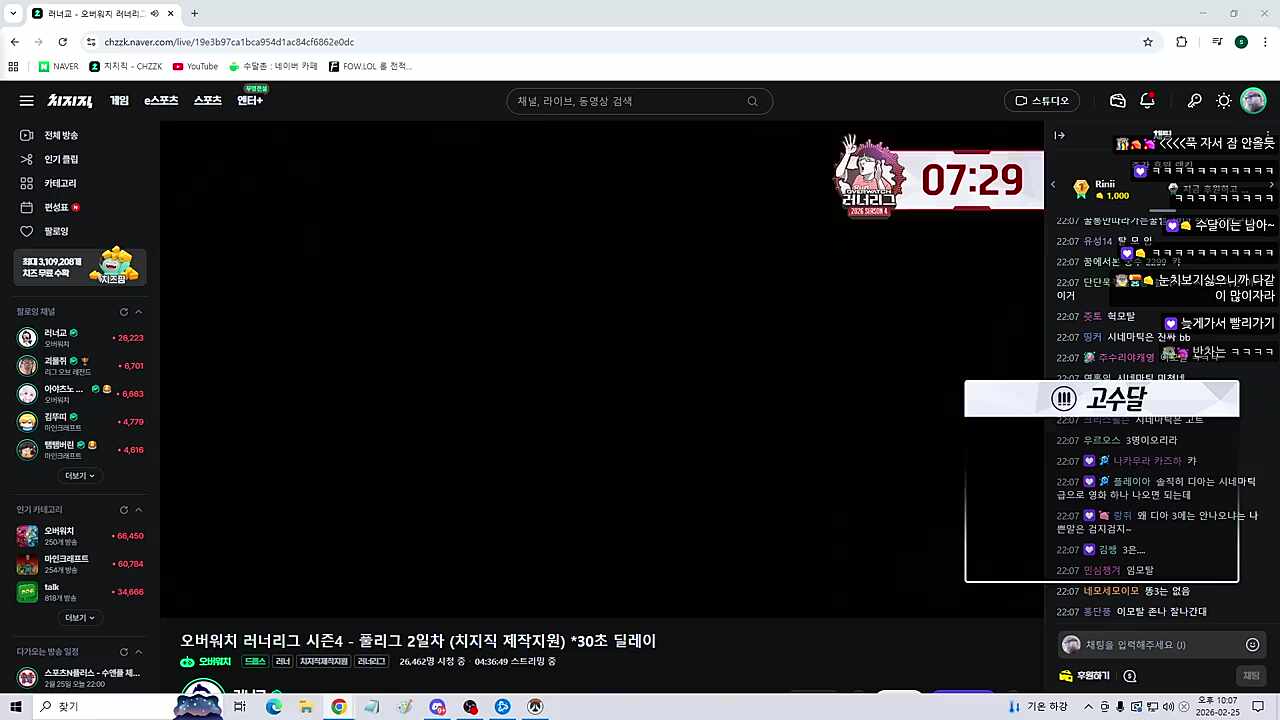1280x720 pixels.
Task: Select the 전체 방송 sidebar icon
Action: [25, 135]
